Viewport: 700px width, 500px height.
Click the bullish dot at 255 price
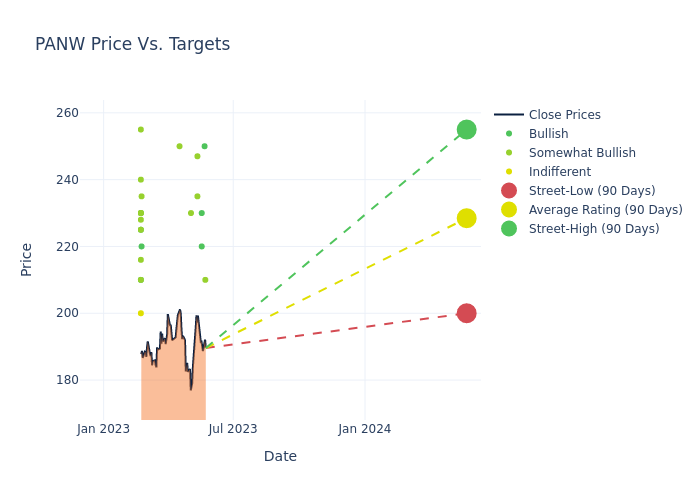(x=141, y=130)
